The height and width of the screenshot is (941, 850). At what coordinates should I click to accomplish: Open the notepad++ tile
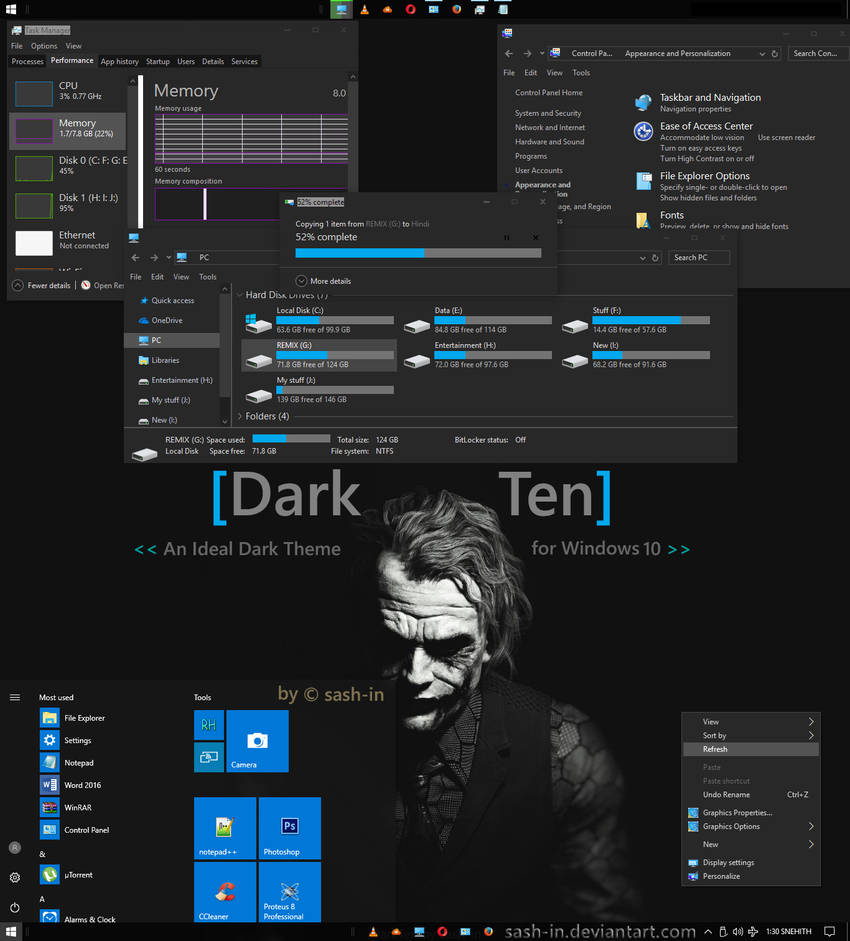tap(225, 828)
